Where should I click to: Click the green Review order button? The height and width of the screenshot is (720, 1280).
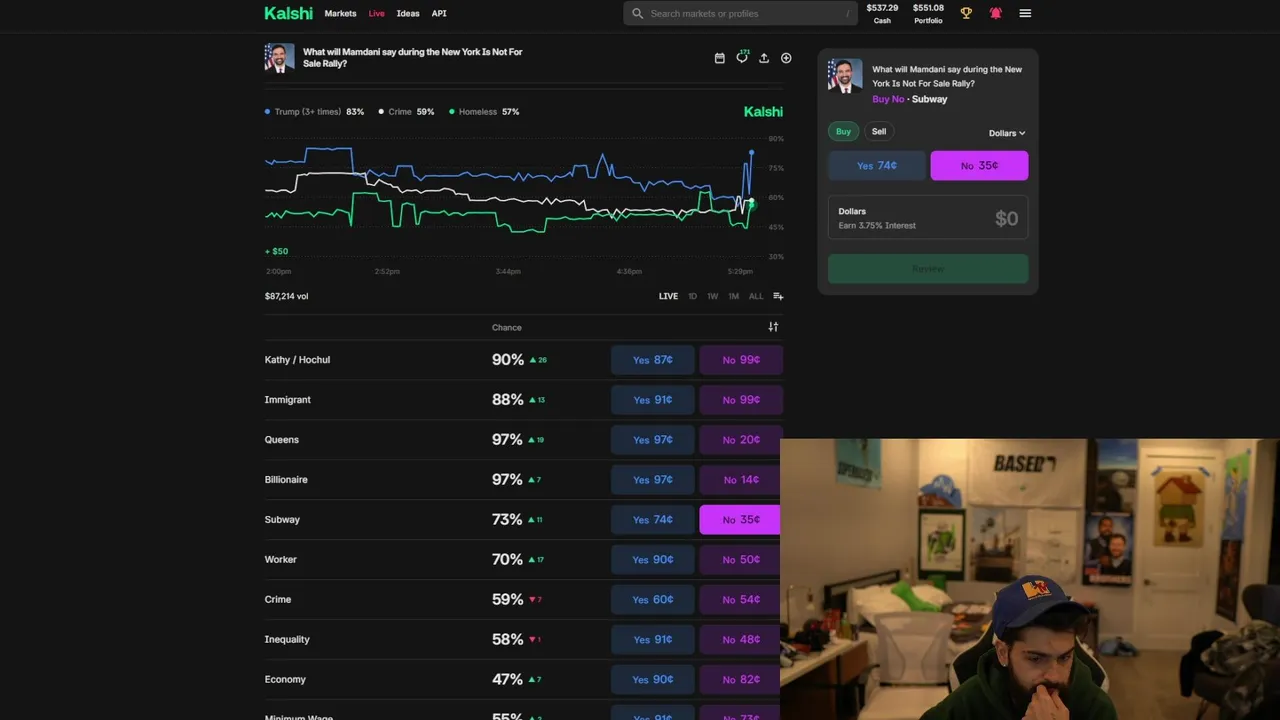coord(928,268)
